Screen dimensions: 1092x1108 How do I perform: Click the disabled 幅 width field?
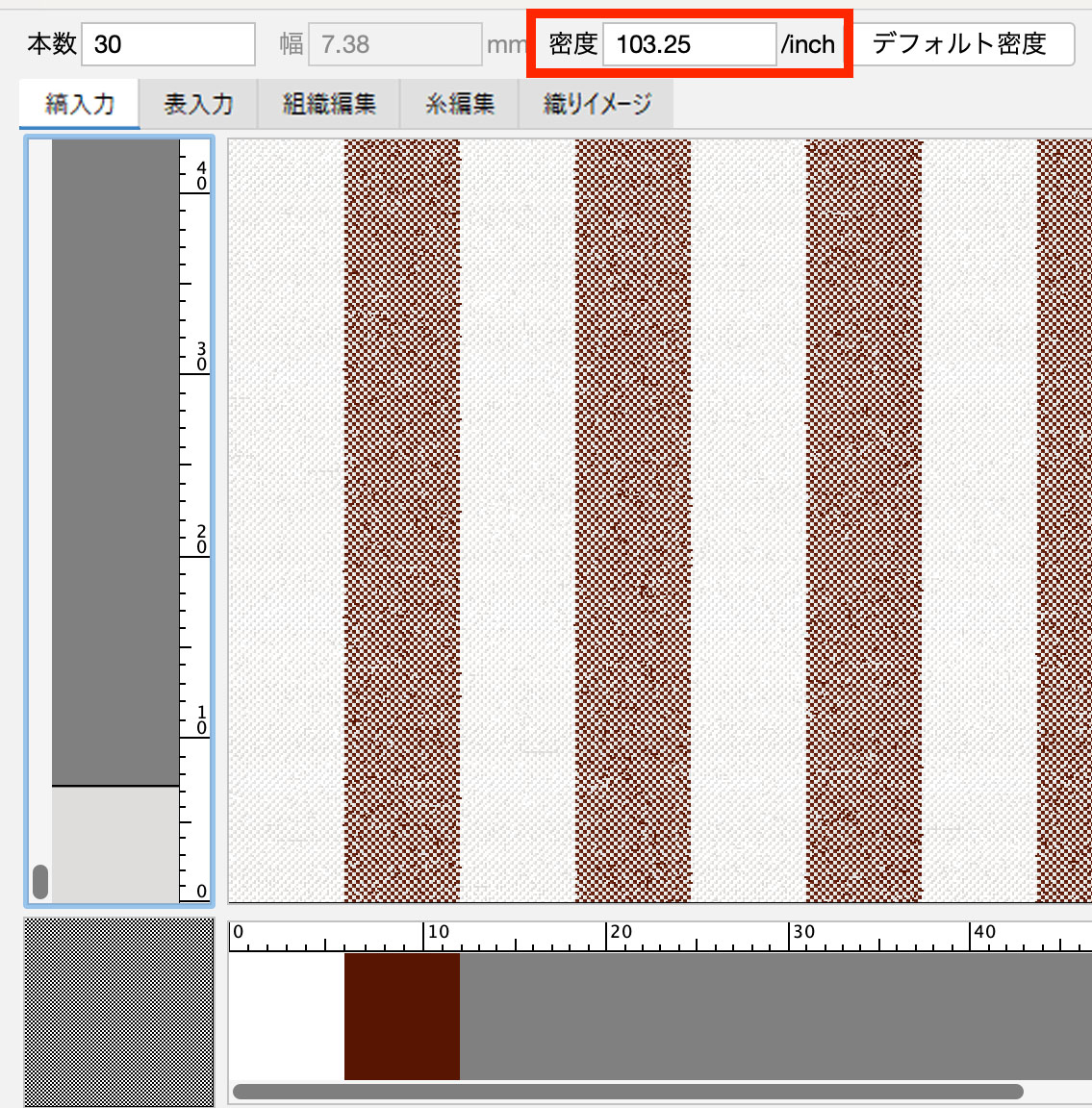[394, 44]
